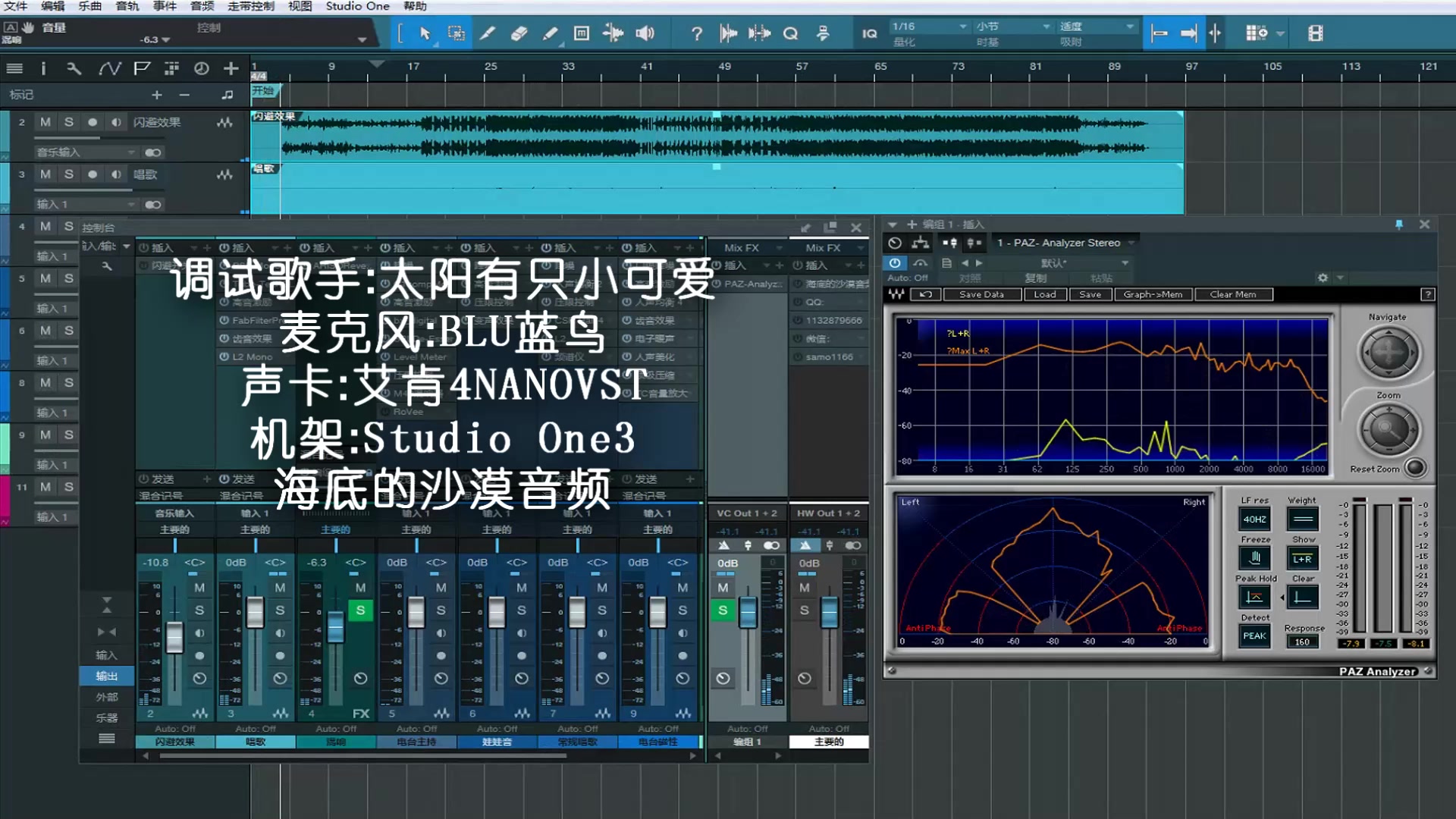
Task: Click Reset Zoom button
Action: click(x=1414, y=468)
